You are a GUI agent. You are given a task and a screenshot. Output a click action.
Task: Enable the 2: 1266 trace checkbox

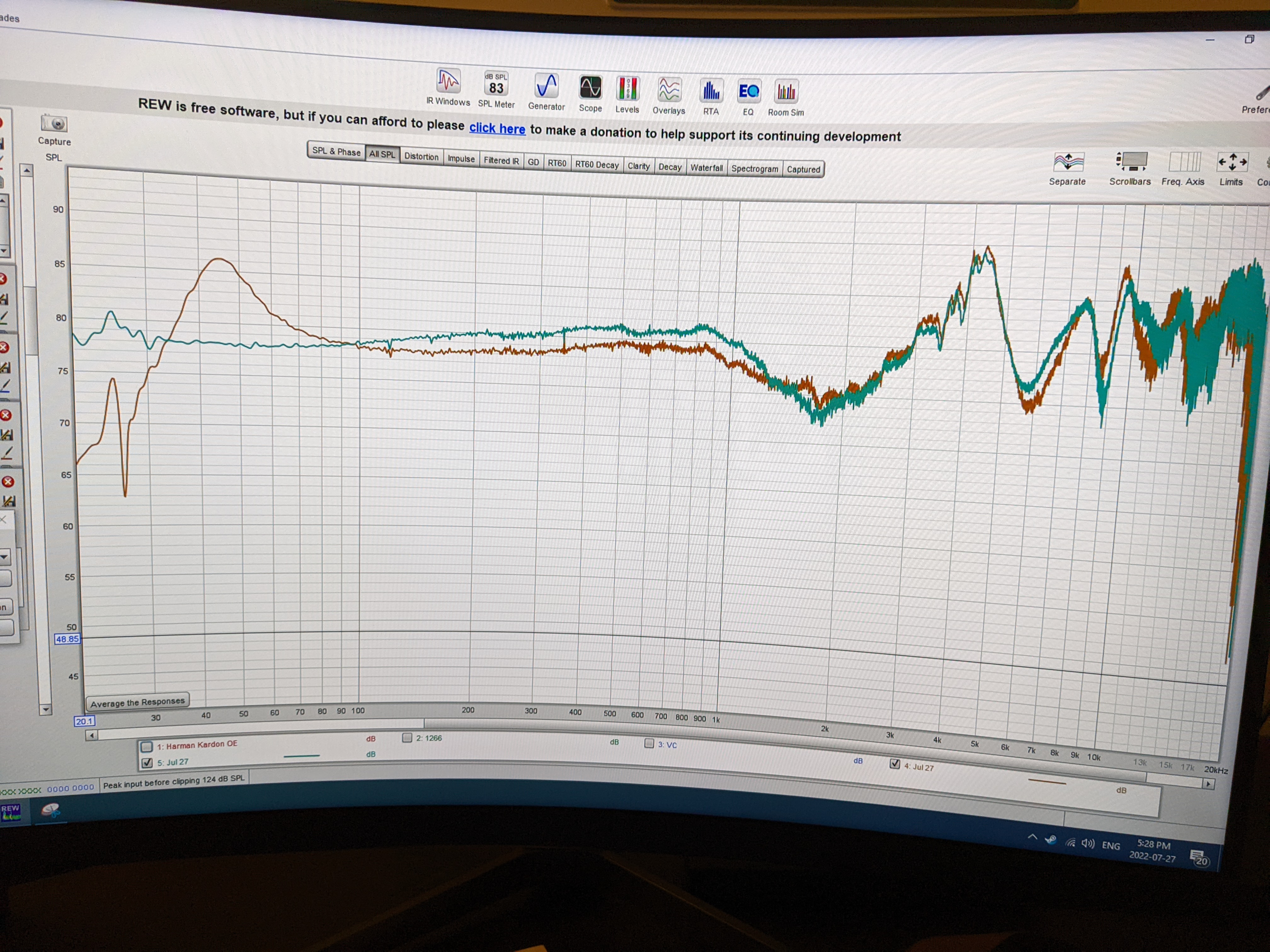tap(407, 738)
